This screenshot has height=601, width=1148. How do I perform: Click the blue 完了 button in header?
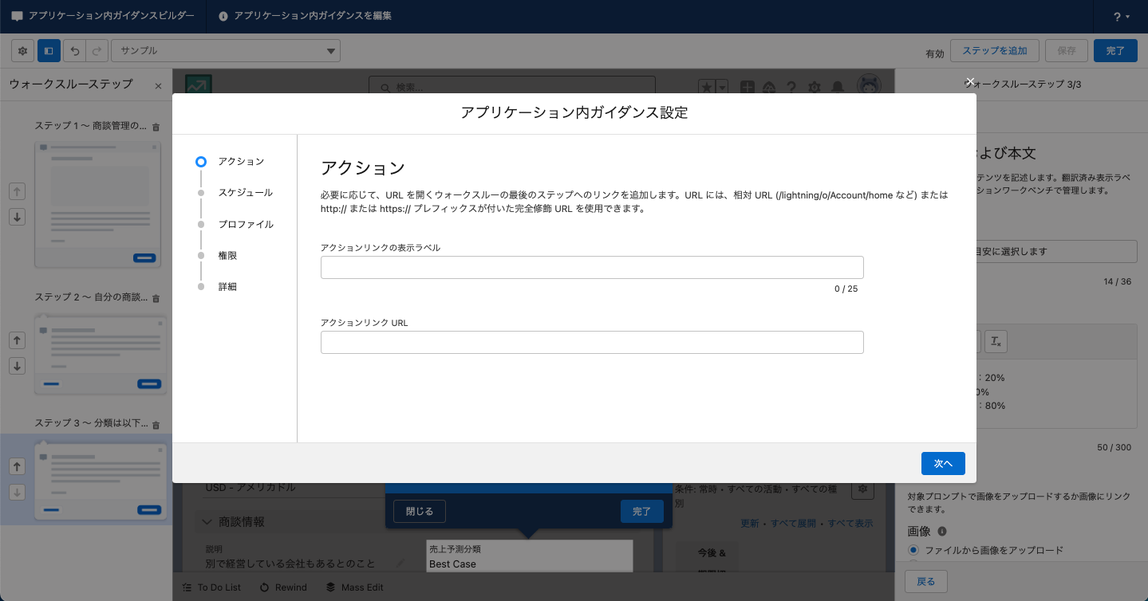tap(1115, 51)
